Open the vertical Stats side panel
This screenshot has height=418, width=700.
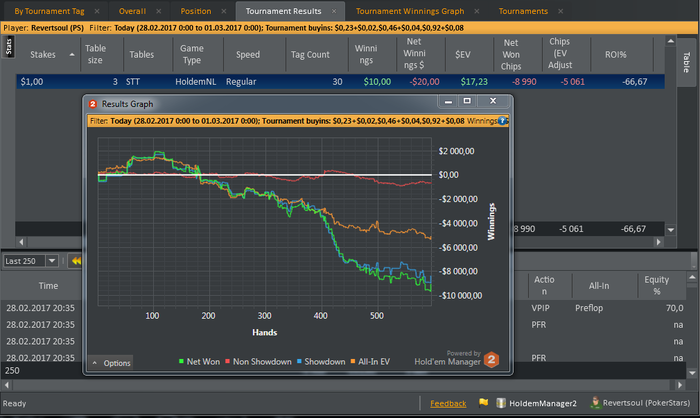[x=8, y=47]
